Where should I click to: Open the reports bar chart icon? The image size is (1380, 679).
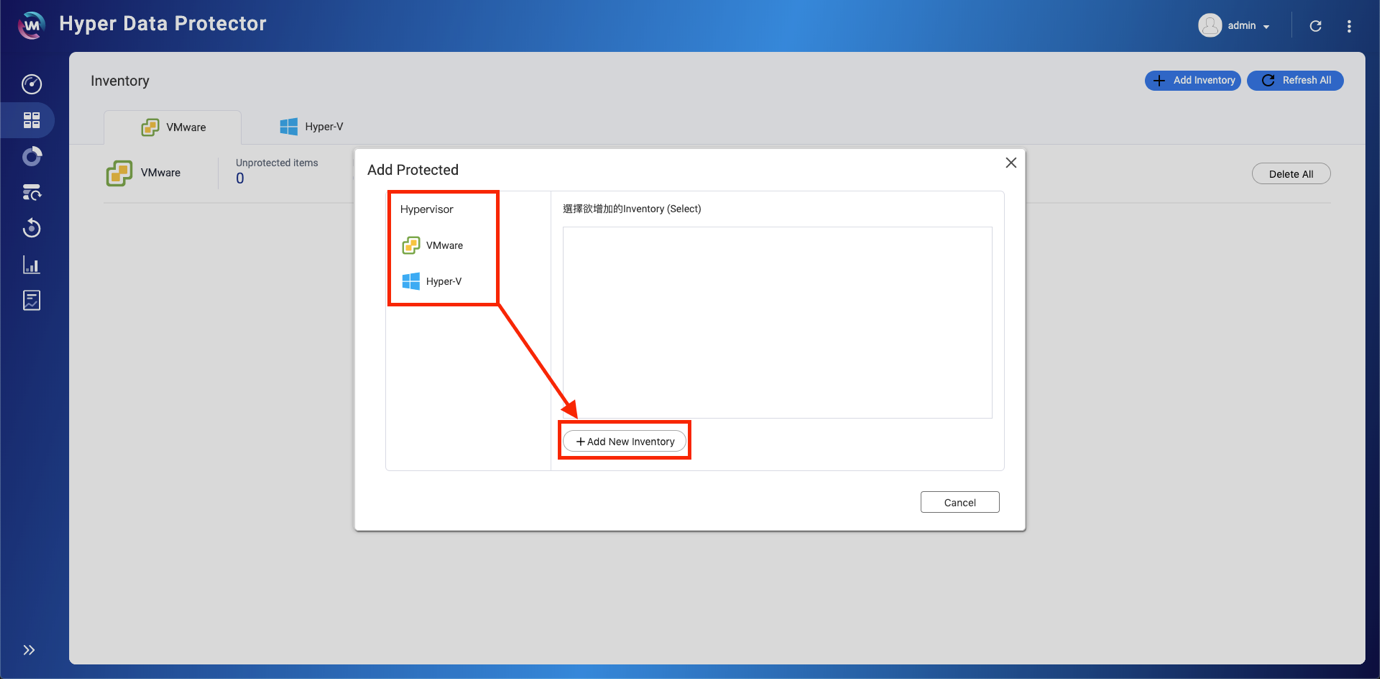32,265
